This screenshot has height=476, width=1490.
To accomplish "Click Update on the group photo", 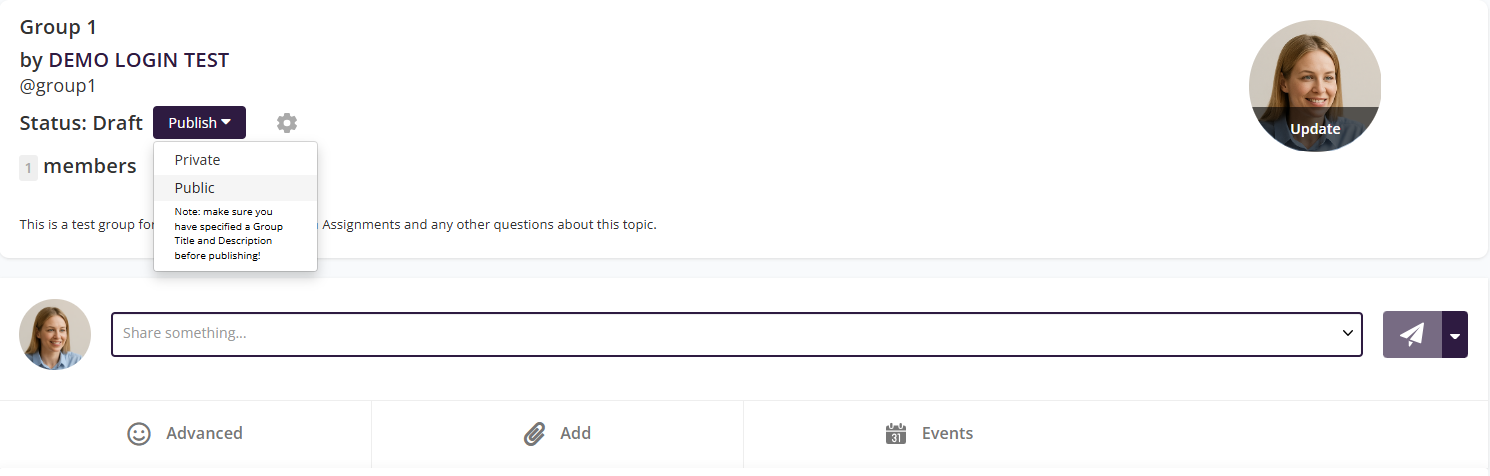I will click(x=1314, y=129).
